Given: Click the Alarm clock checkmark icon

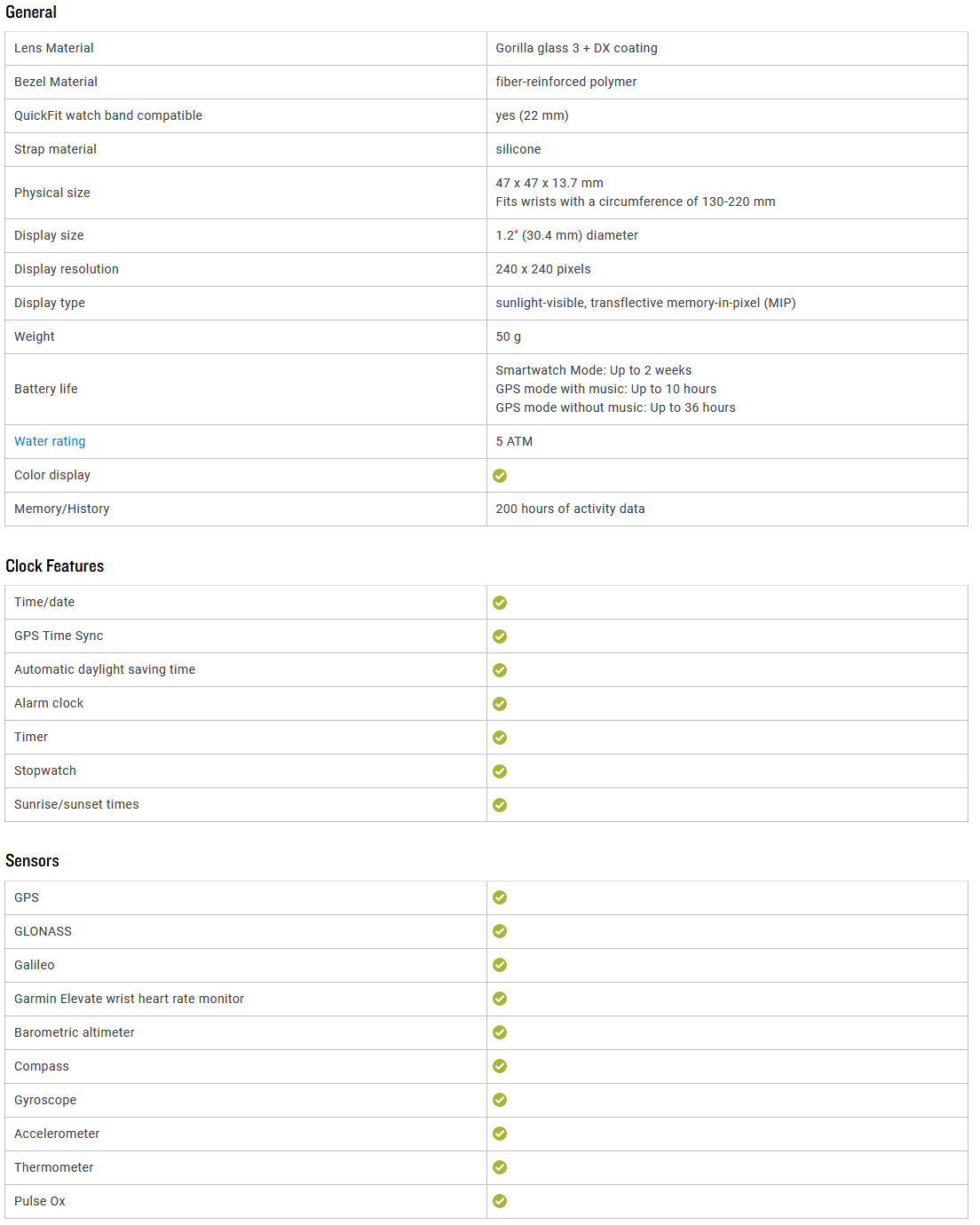Looking at the screenshot, I should pyautogui.click(x=500, y=704).
